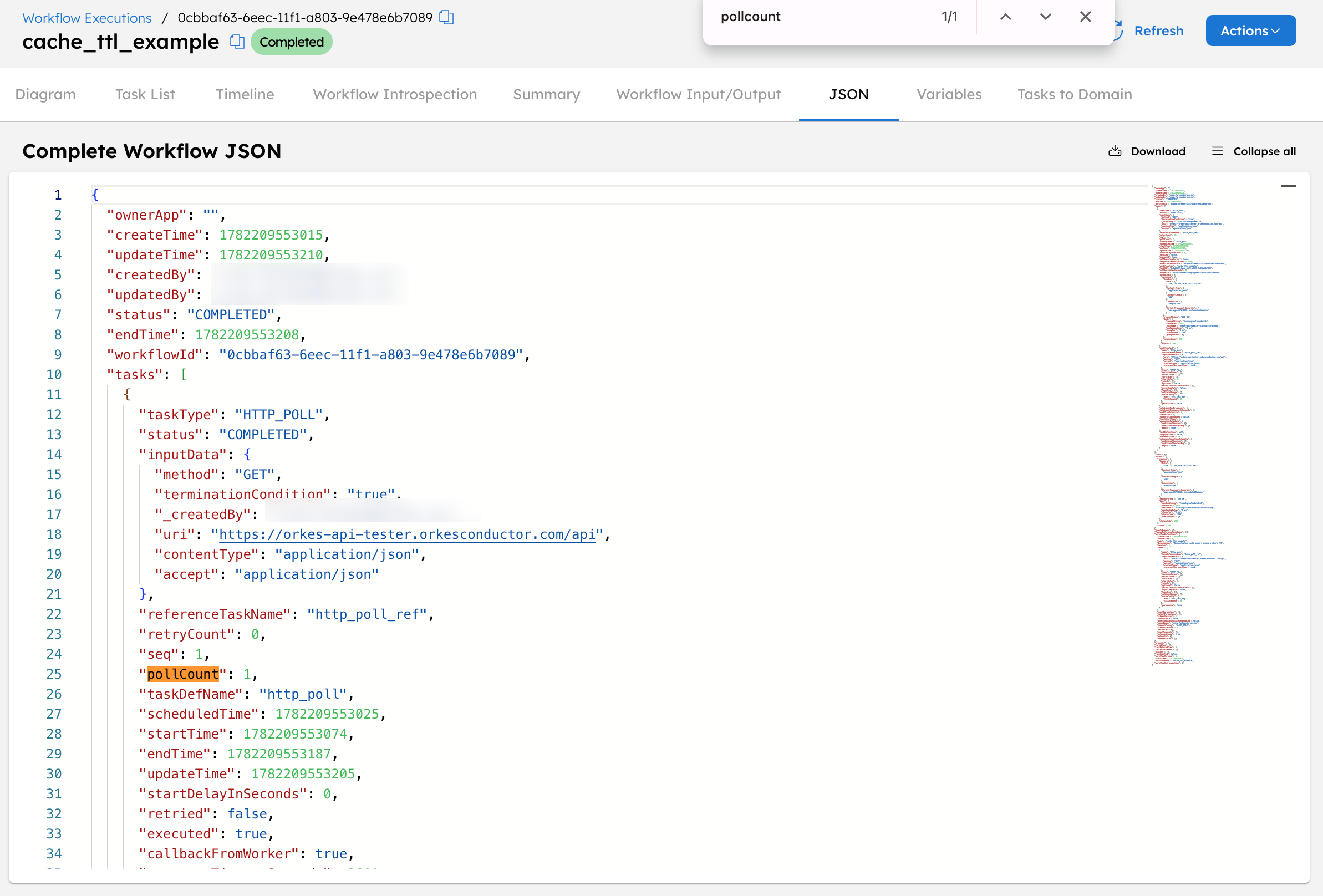Click the "workflowId" value text
1323x896 pixels.
(x=370, y=355)
